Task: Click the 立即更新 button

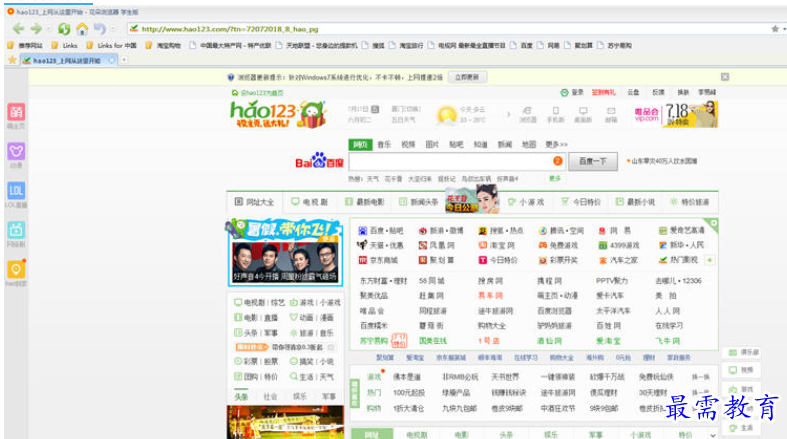Action: tap(467, 77)
